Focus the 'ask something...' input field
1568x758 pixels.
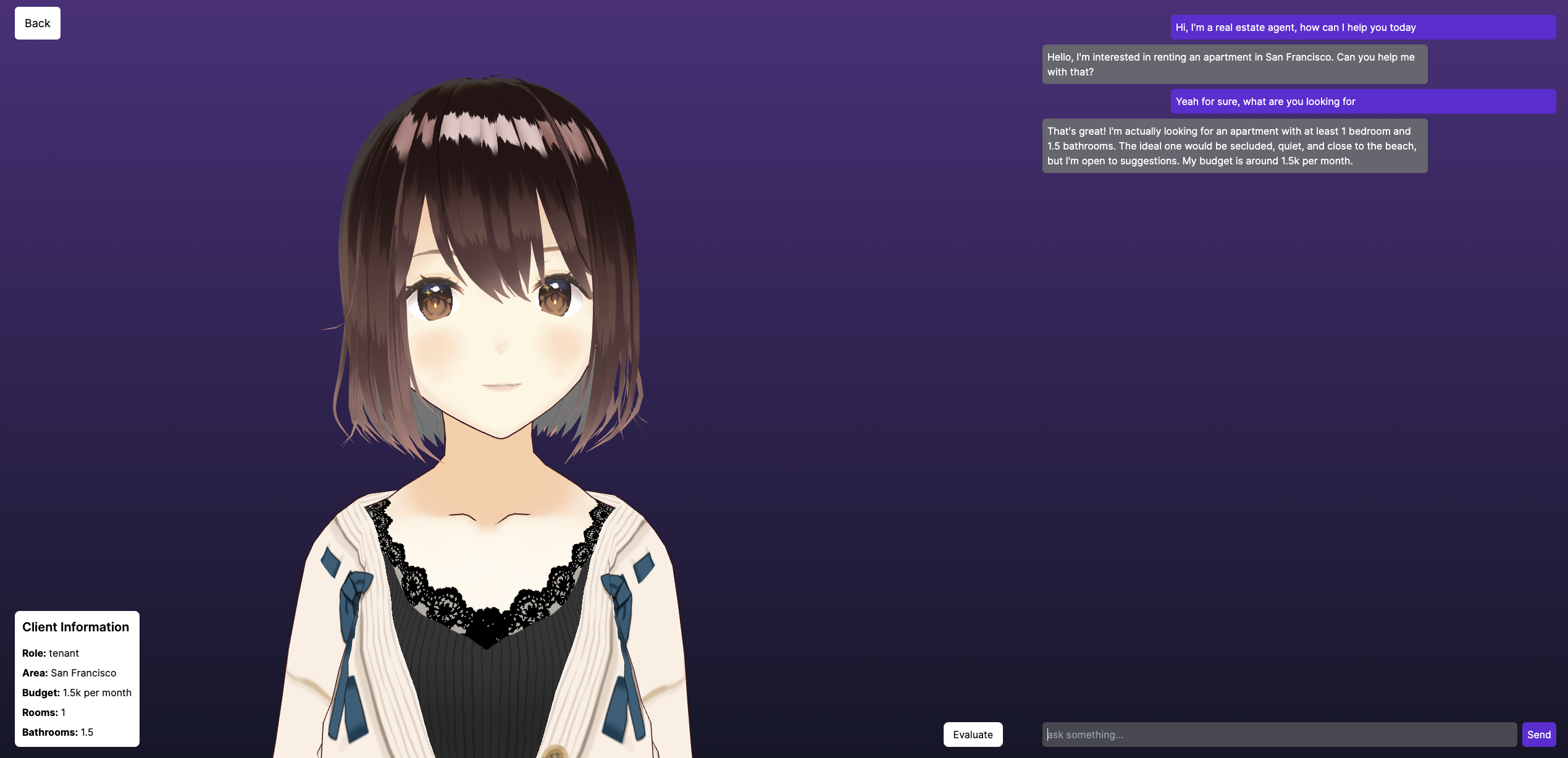[x=1278, y=735]
